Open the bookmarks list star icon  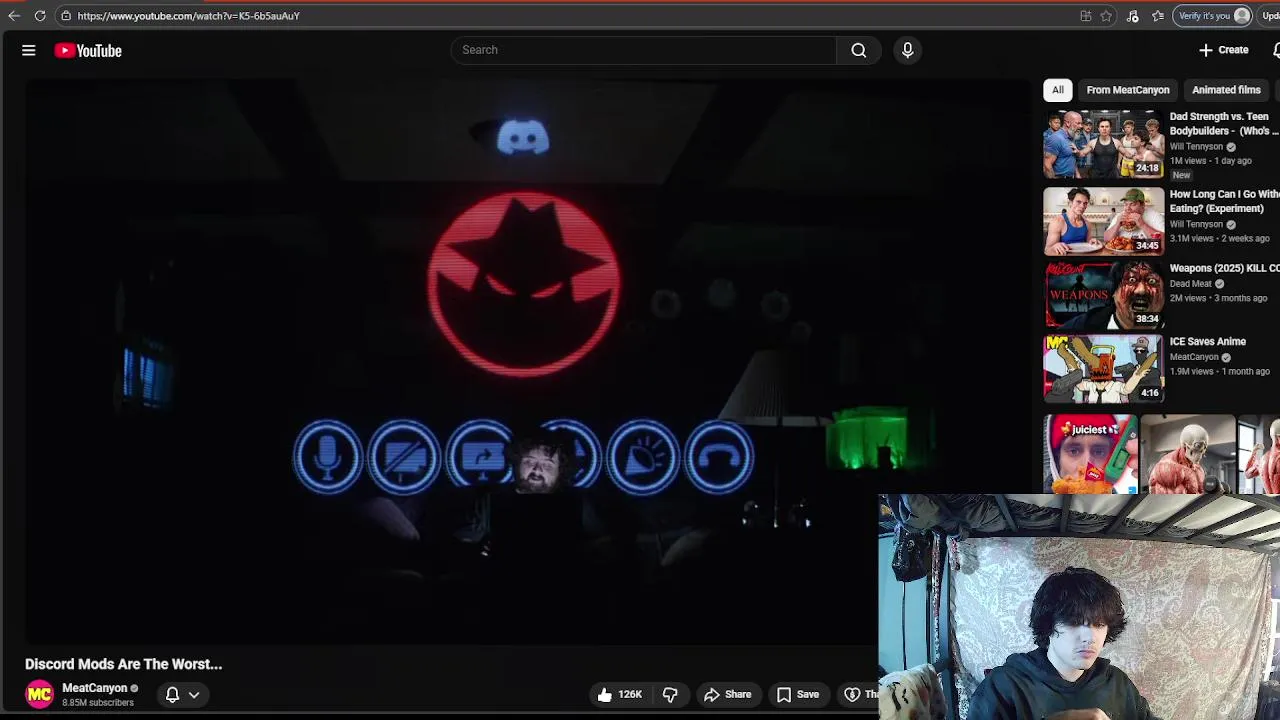[1158, 16]
